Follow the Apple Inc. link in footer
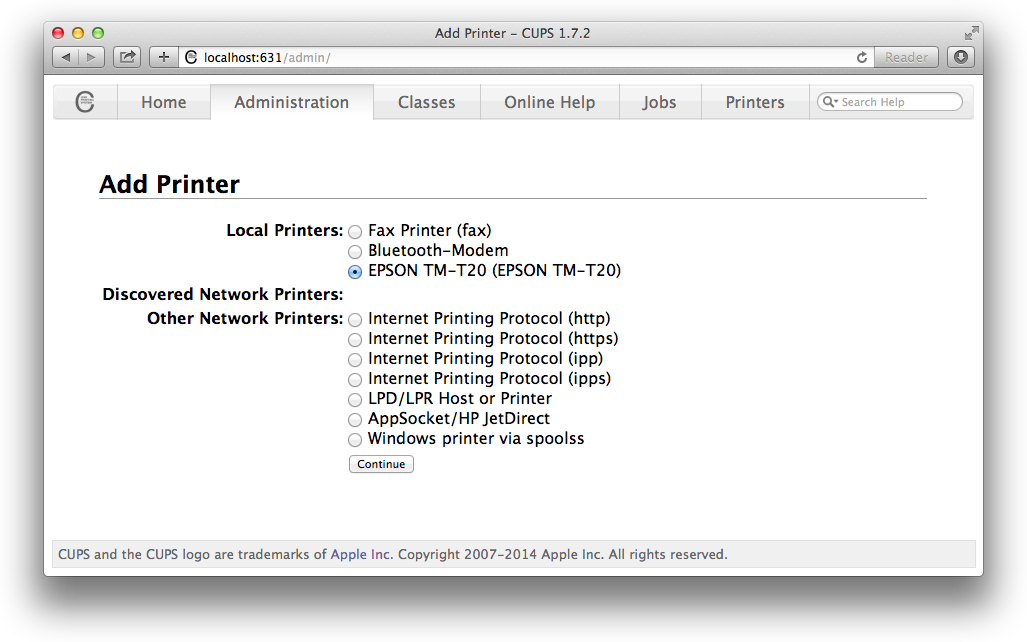 [362, 554]
